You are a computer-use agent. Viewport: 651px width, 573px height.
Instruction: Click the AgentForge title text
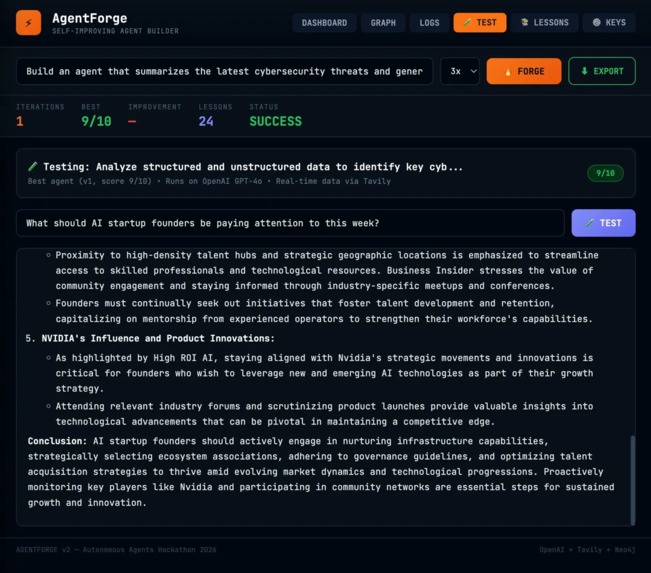click(90, 18)
